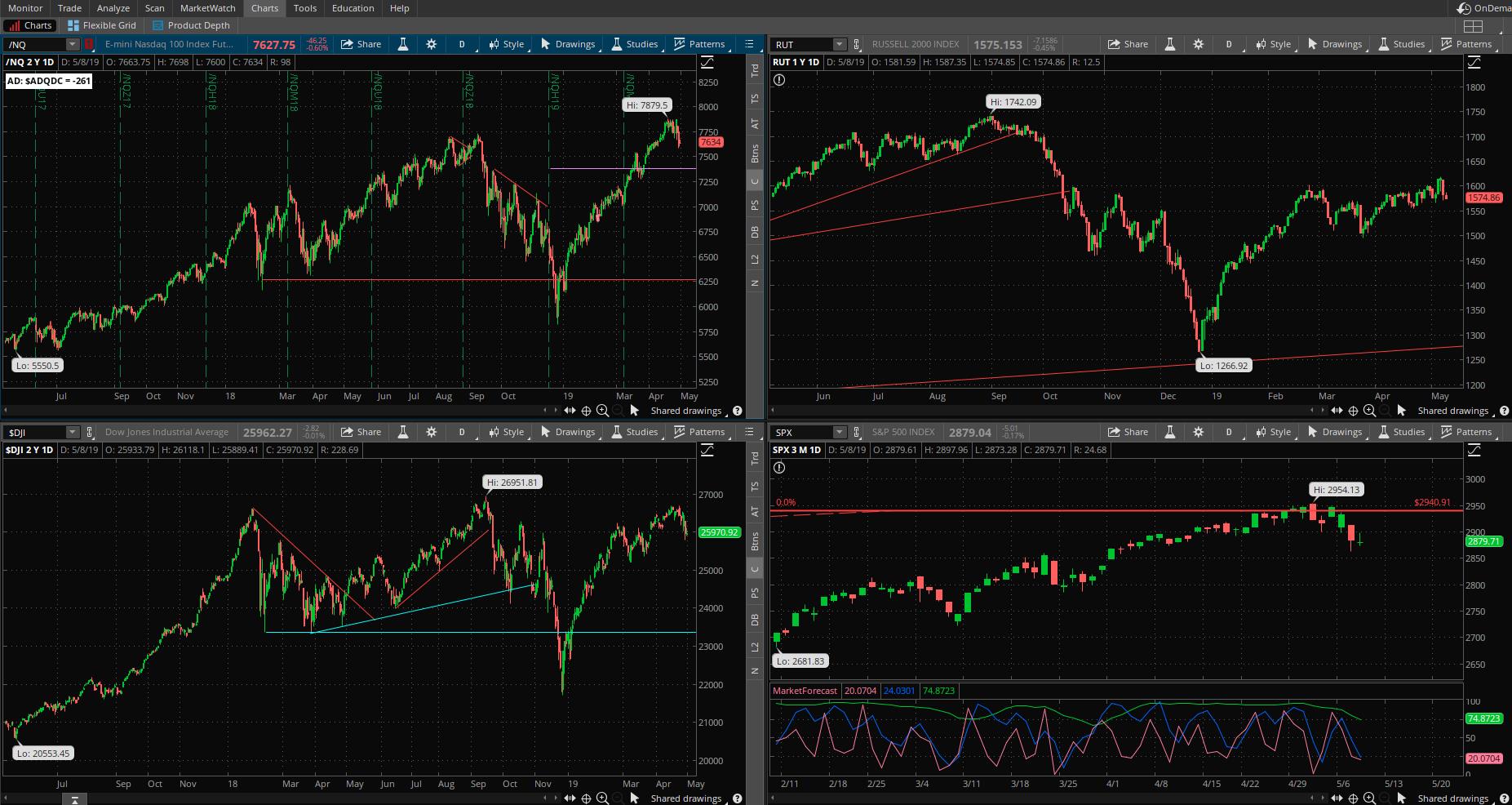Screen dimensions: 1512x805
Task: Open Studies dropdown in SPX chart toolbar
Action: tap(1401, 432)
